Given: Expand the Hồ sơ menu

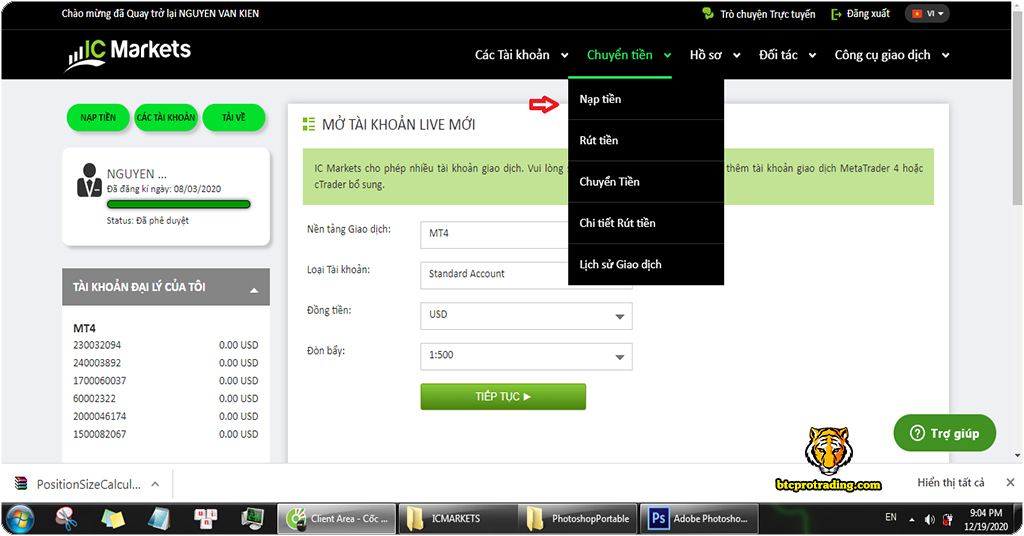Looking at the screenshot, I should [x=714, y=55].
